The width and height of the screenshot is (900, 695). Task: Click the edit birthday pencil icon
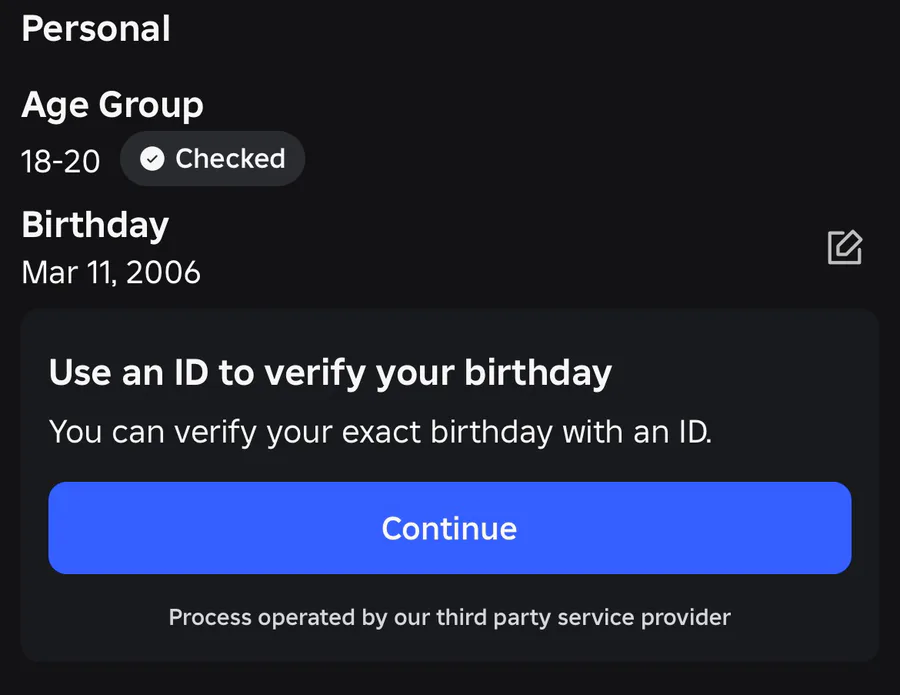[845, 247]
